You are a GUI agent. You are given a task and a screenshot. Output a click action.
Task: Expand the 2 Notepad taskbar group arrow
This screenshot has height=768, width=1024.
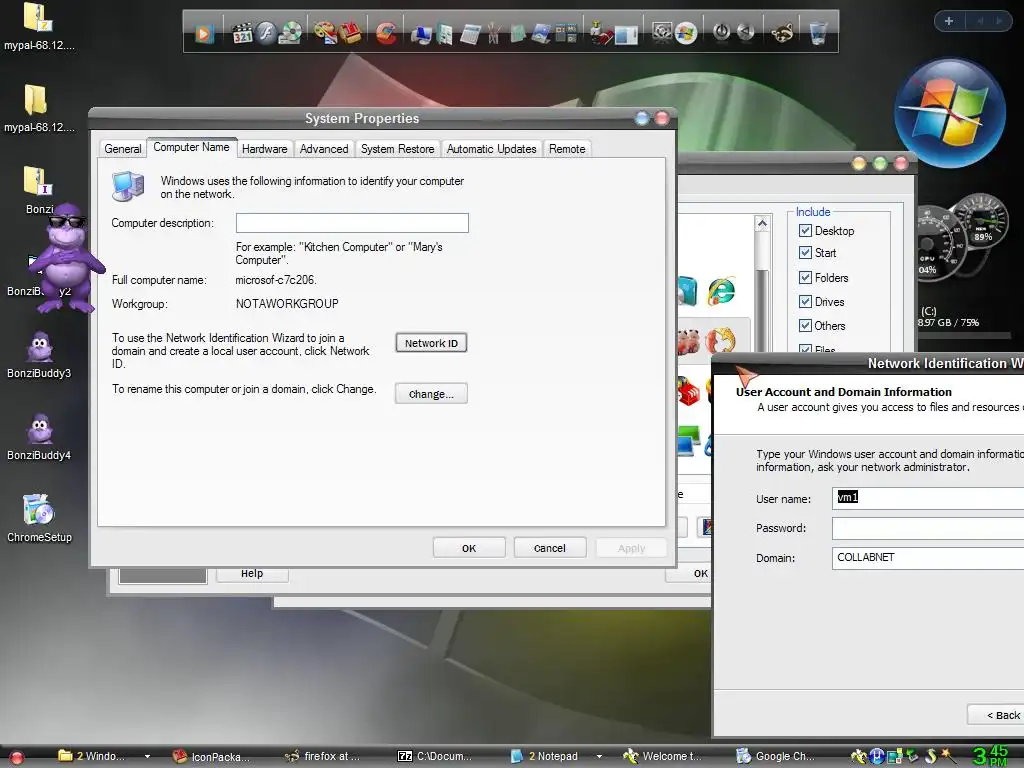(x=599, y=756)
